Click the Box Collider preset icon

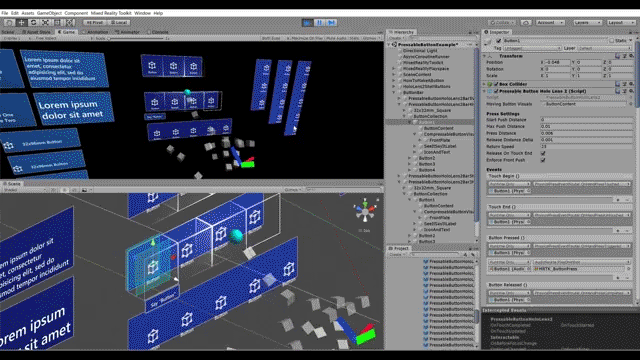click(x=624, y=84)
